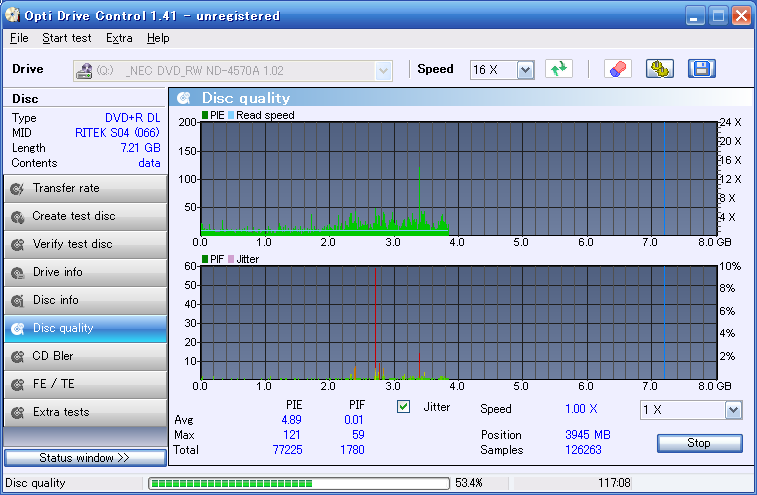The height and width of the screenshot is (495, 757).
Task: Open the Help menu
Action: [158, 38]
